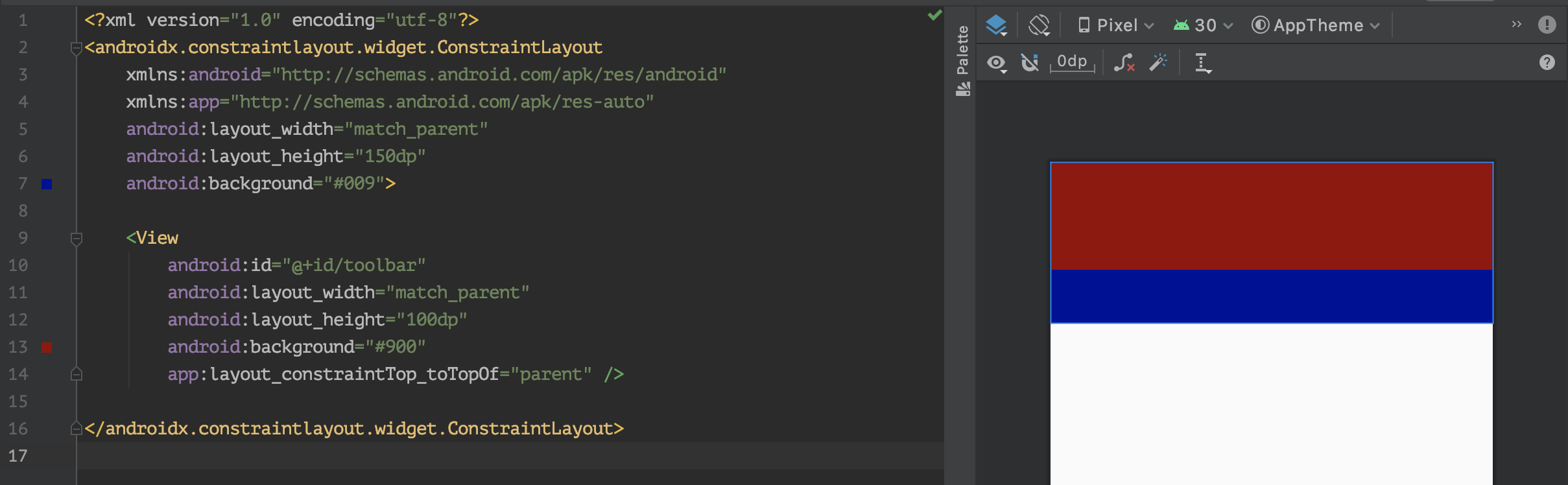1568x485 pixels.
Task: Click the fold end marker on line 16
Action: coord(76,429)
